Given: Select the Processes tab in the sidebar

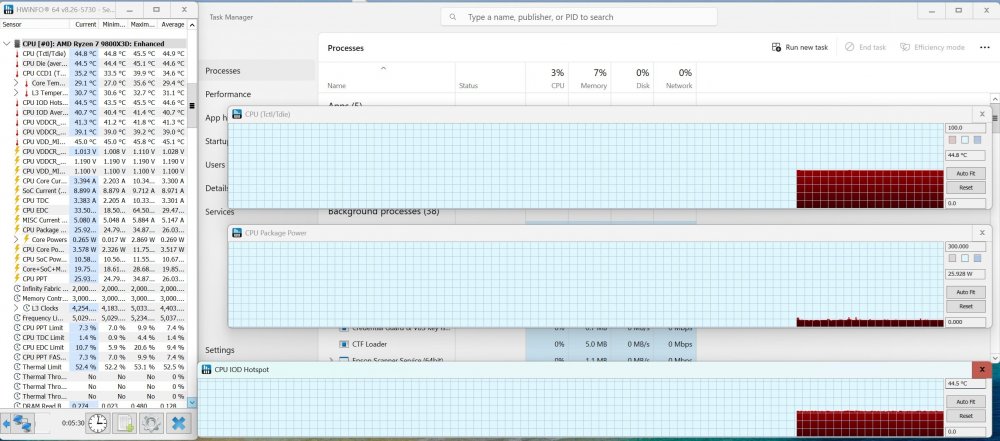Looking at the screenshot, I should pyautogui.click(x=222, y=71).
